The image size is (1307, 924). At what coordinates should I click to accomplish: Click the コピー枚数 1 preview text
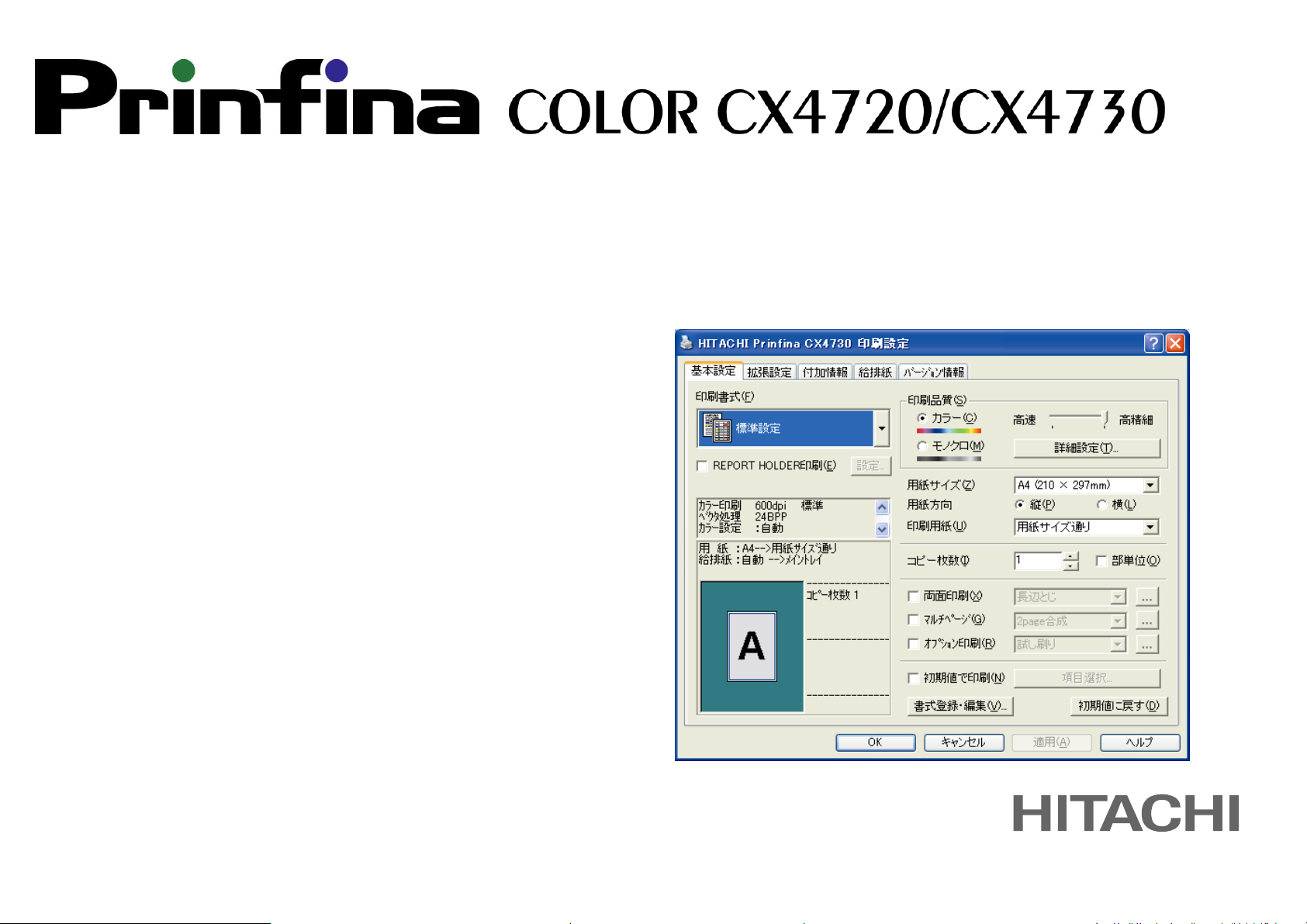pos(832,595)
